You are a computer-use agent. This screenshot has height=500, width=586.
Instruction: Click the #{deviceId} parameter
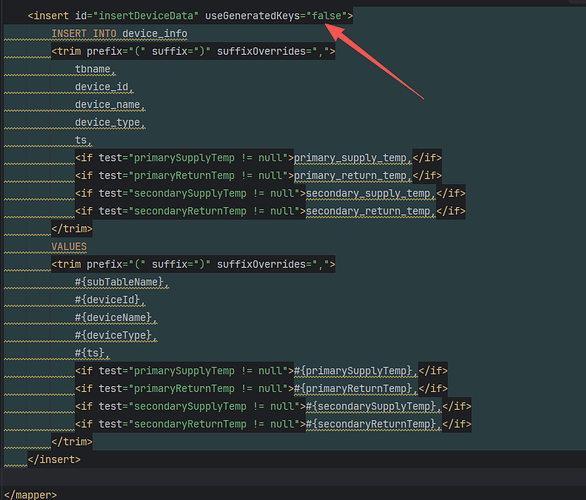(x=107, y=300)
